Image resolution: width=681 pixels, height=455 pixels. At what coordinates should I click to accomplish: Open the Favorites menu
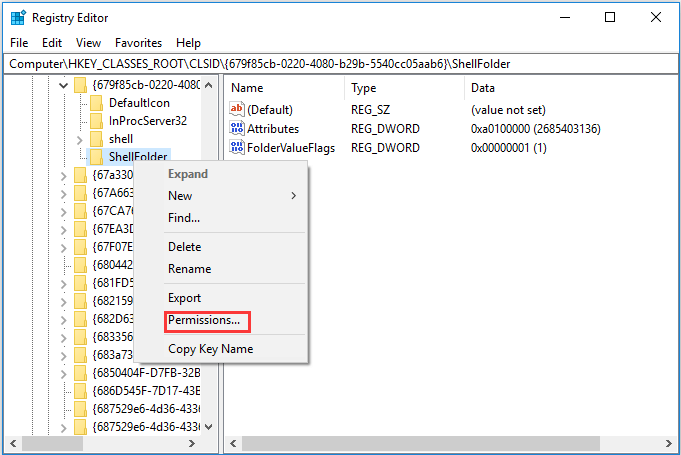point(138,43)
